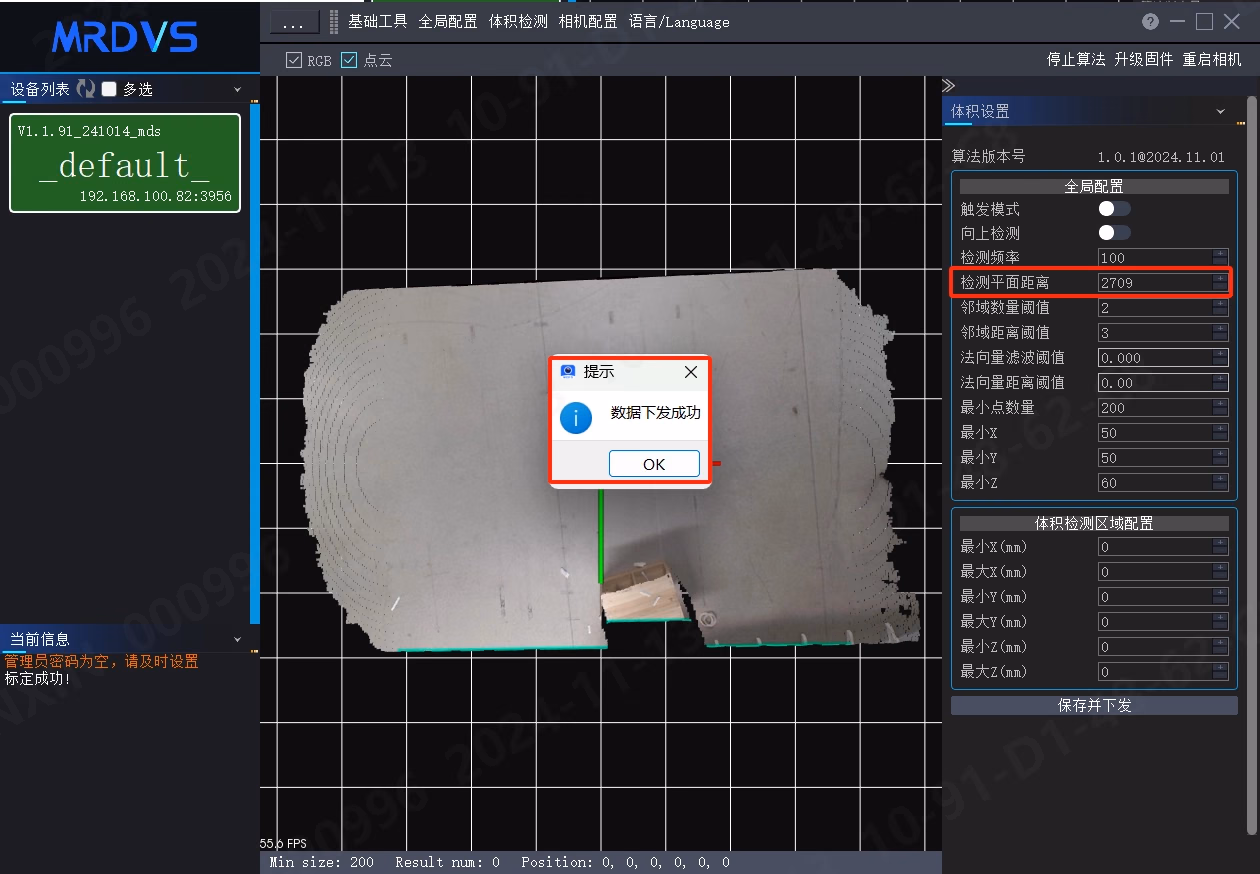Collapse the 设备列表 panel arrow

pos(238,90)
